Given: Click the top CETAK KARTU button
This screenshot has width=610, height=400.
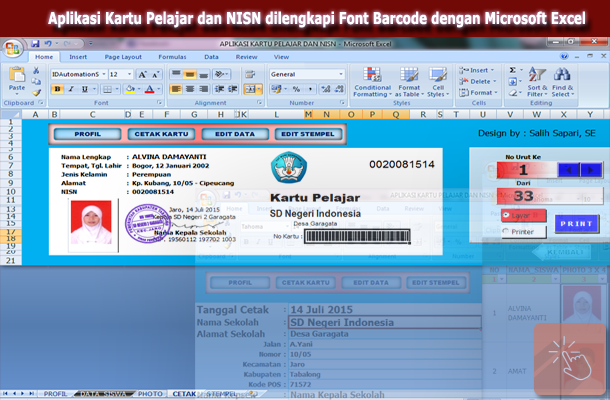Looking at the screenshot, I should [x=161, y=134].
